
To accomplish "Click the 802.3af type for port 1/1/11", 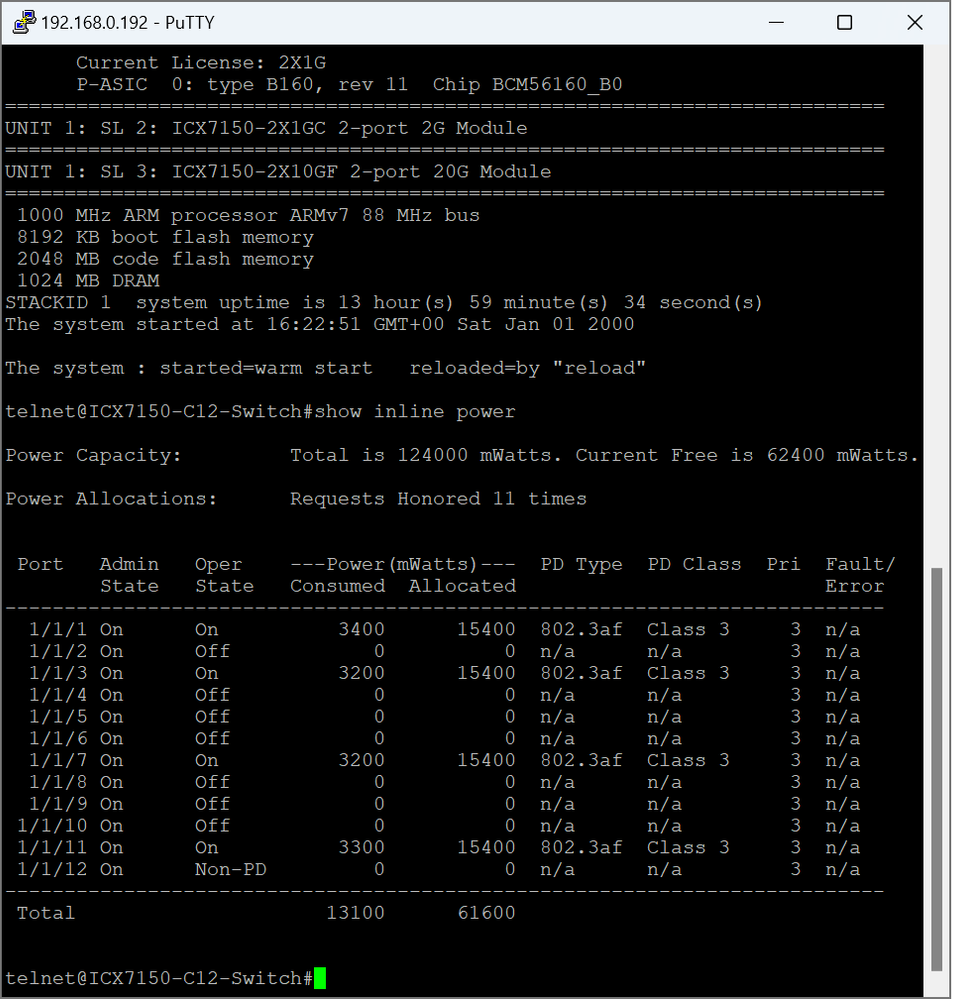I will [581, 847].
